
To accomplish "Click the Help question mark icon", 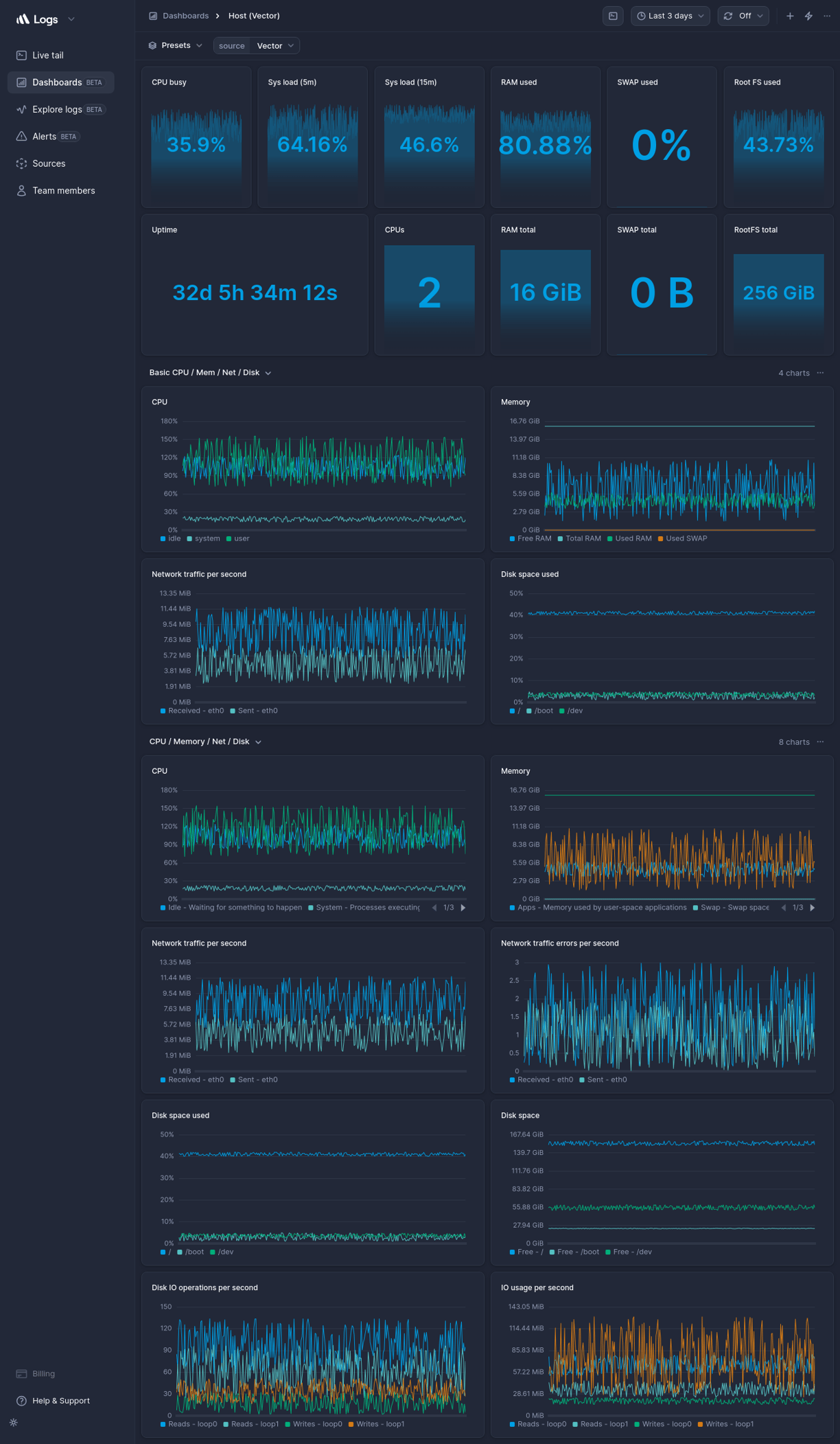I will point(21,1401).
